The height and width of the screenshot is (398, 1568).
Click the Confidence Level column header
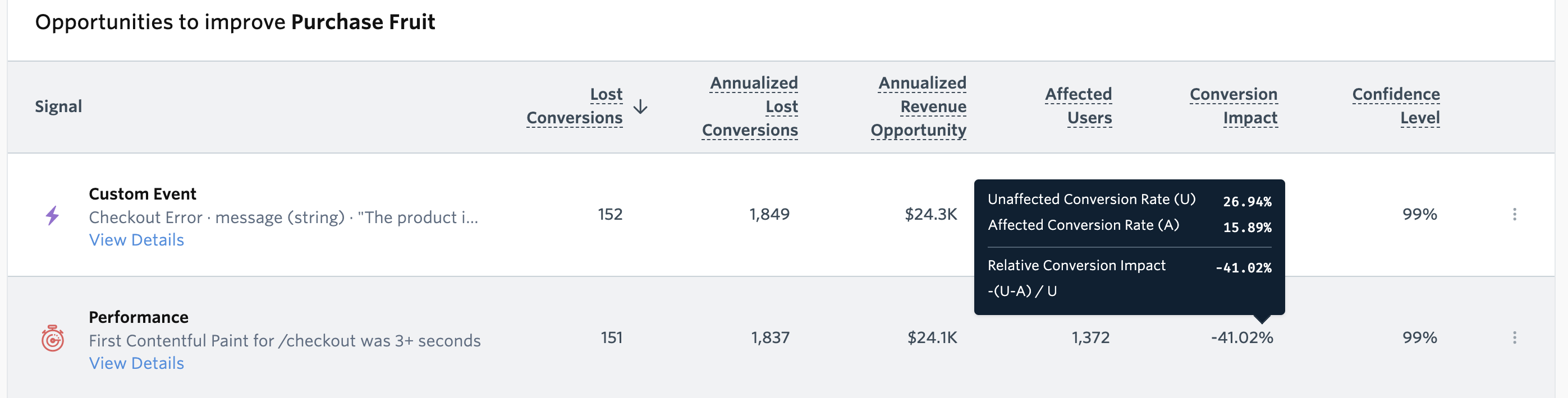tap(1396, 107)
